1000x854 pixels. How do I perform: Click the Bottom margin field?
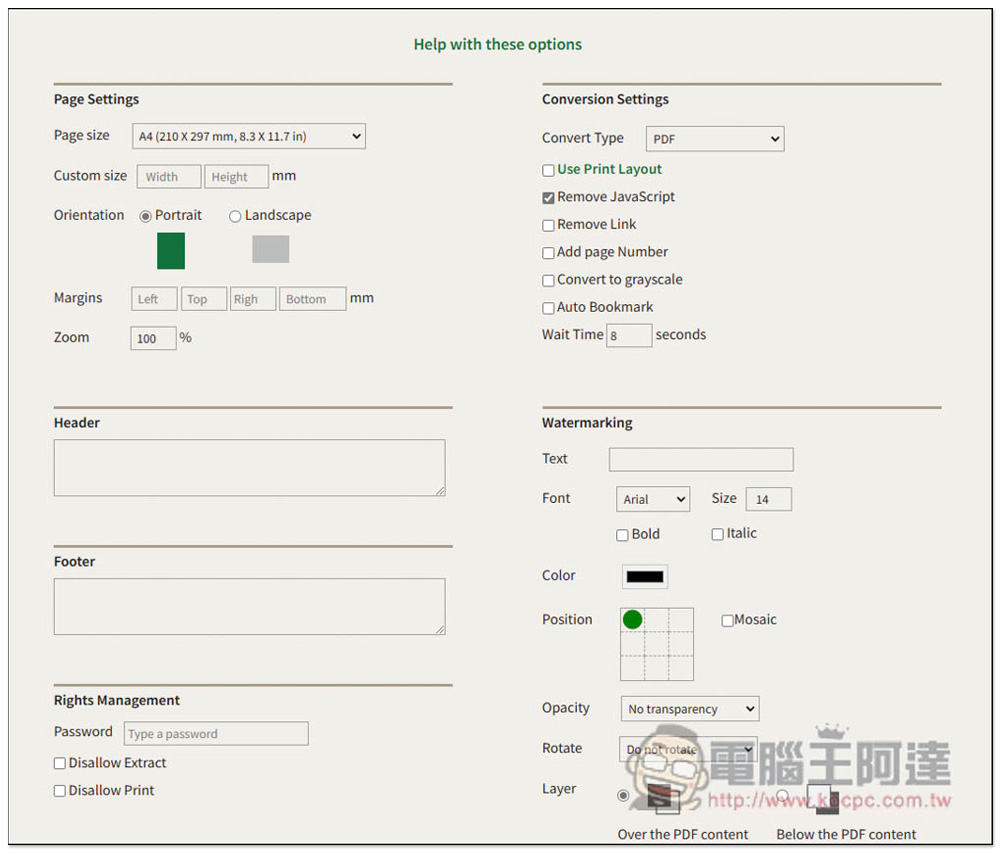[312, 298]
